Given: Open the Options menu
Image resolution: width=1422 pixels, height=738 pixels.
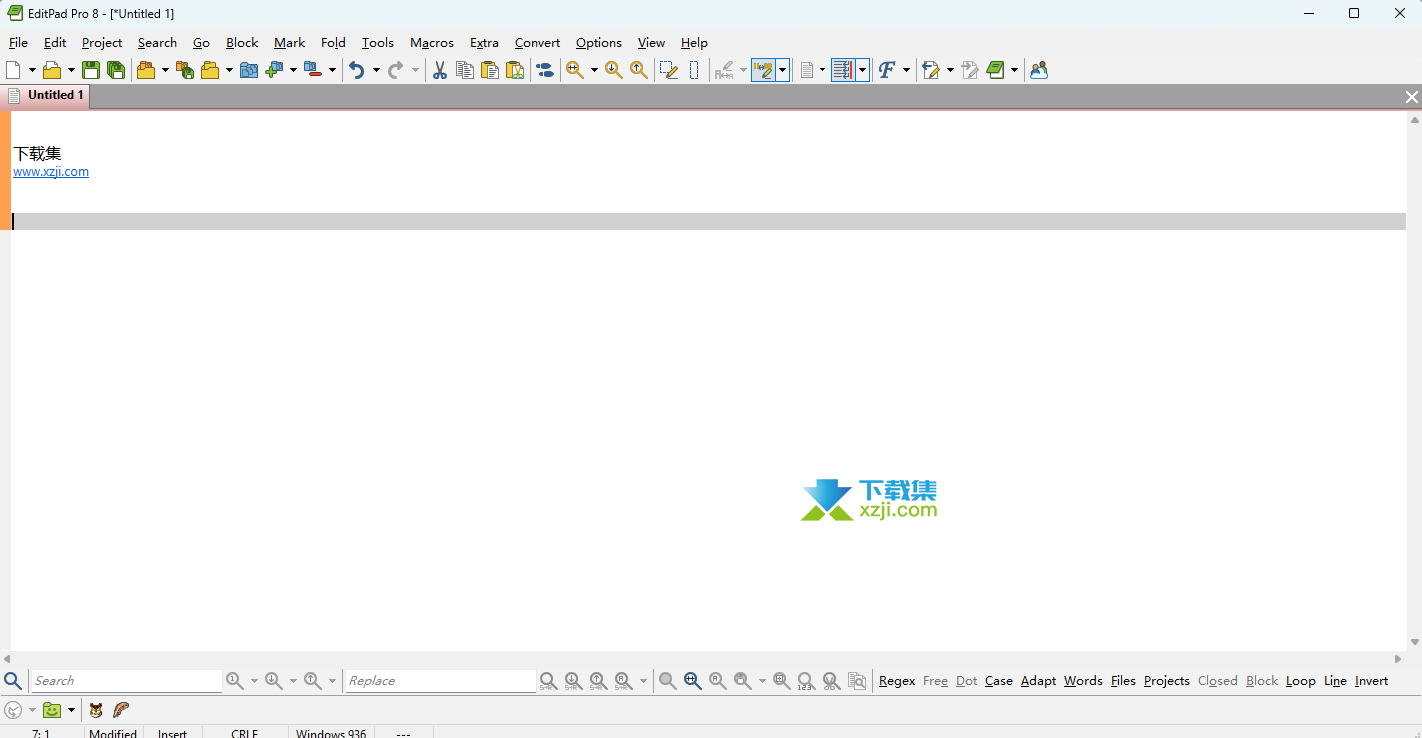Looking at the screenshot, I should [599, 43].
